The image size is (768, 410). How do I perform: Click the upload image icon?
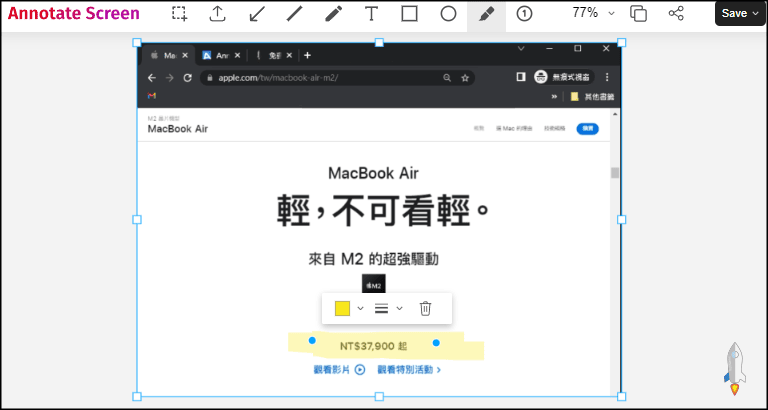(217, 14)
